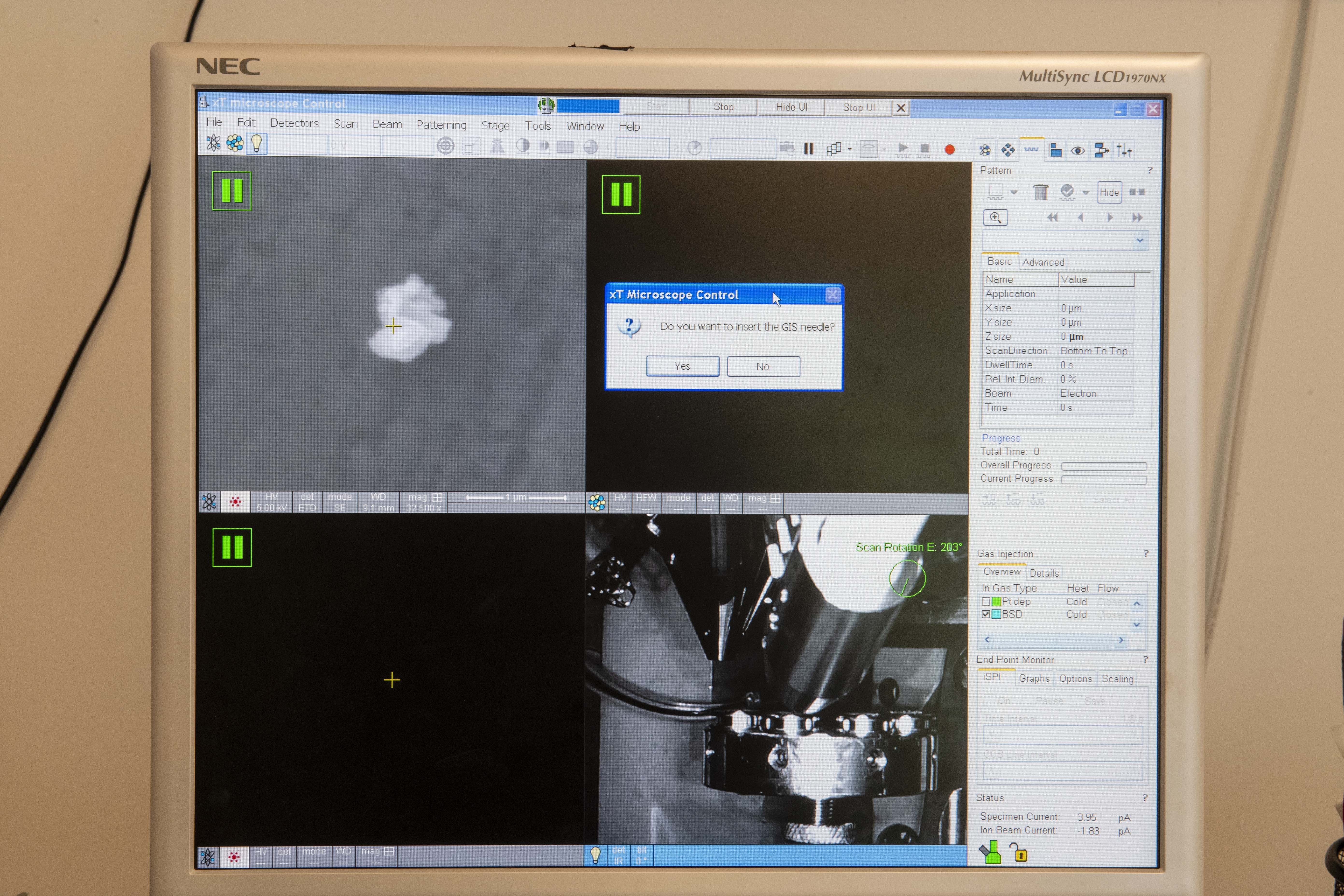The height and width of the screenshot is (896, 1344).
Task: Go to last pattern with double-right arrows
Action: click(x=1137, y=218)
